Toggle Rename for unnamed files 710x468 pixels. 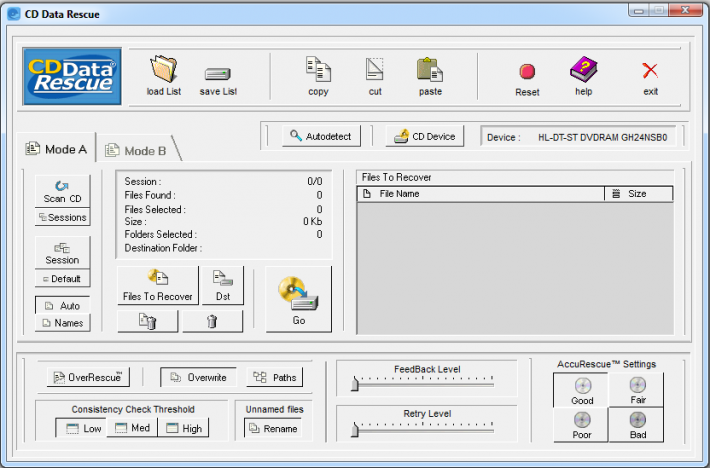coord(273,428)
